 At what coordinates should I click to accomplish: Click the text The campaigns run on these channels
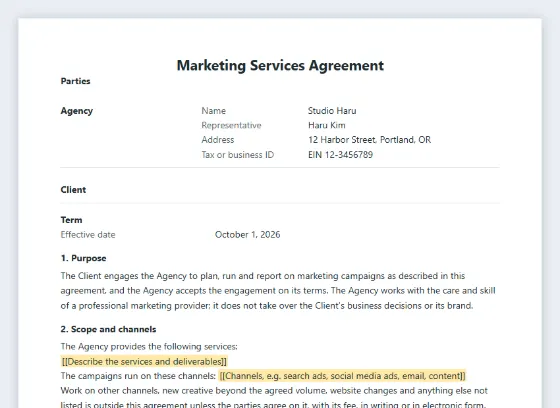coord(138,376)
